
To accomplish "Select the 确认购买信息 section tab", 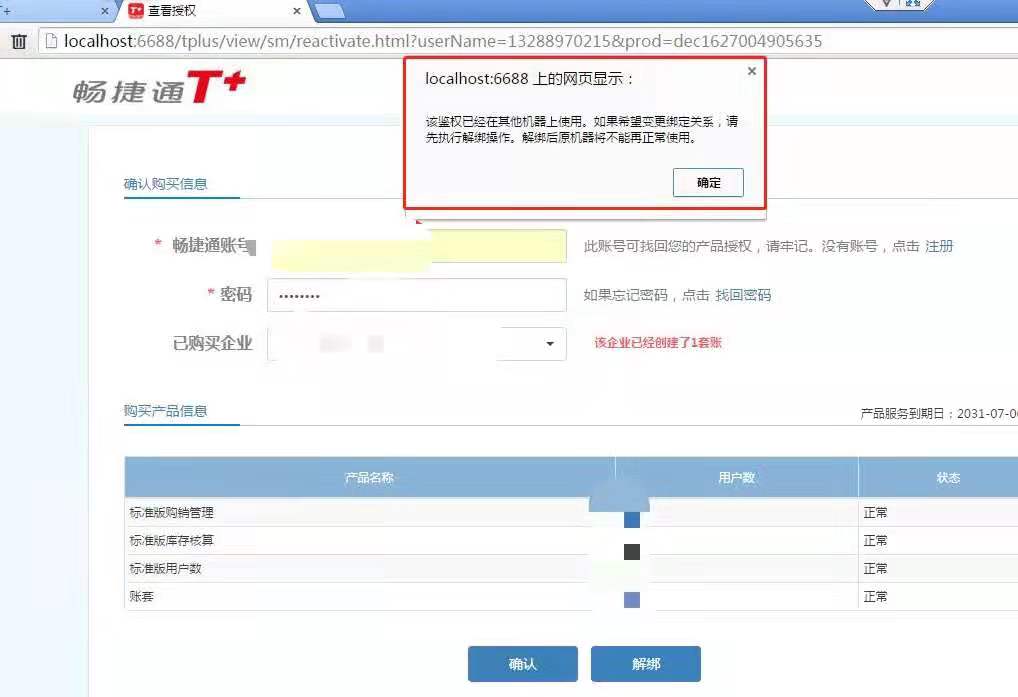I will click(x=166, y=184).
